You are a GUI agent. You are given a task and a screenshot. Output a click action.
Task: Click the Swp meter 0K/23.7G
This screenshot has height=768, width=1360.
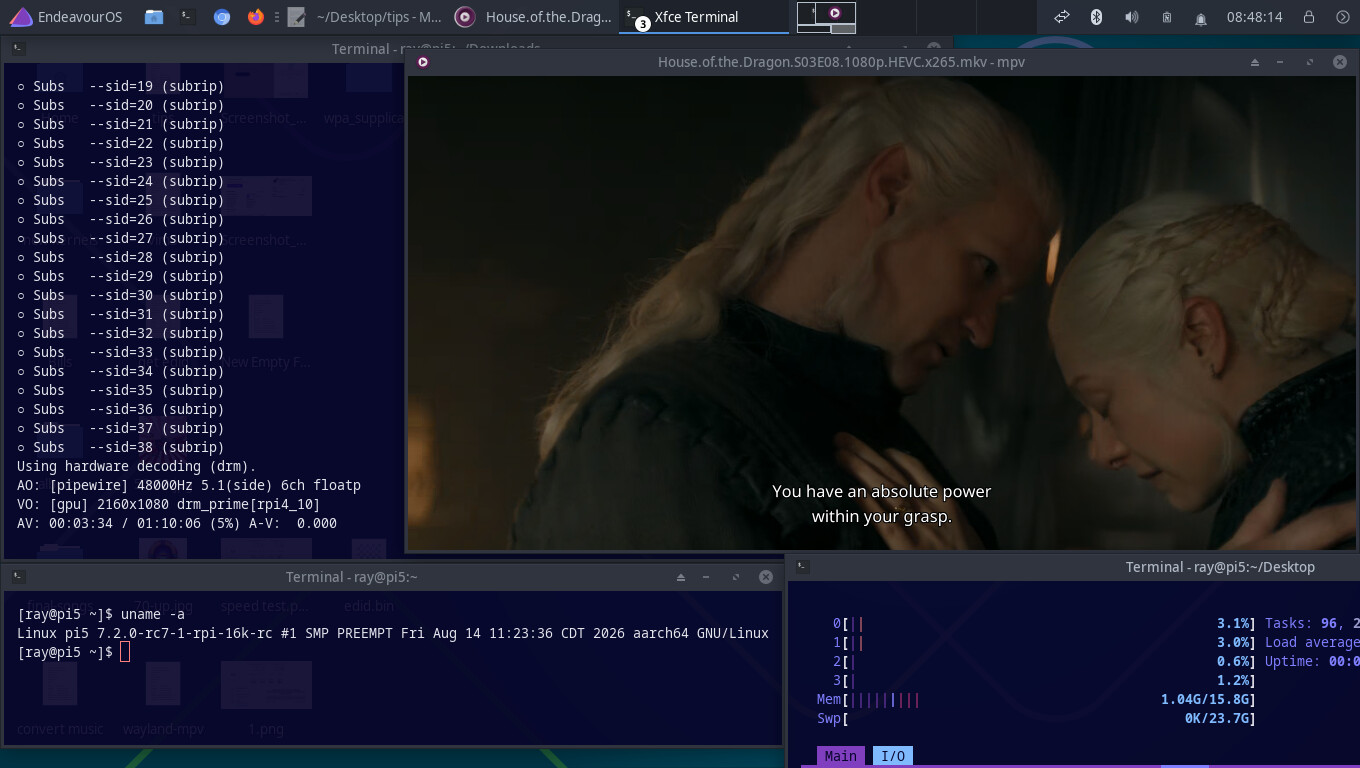click(1036, 718)
